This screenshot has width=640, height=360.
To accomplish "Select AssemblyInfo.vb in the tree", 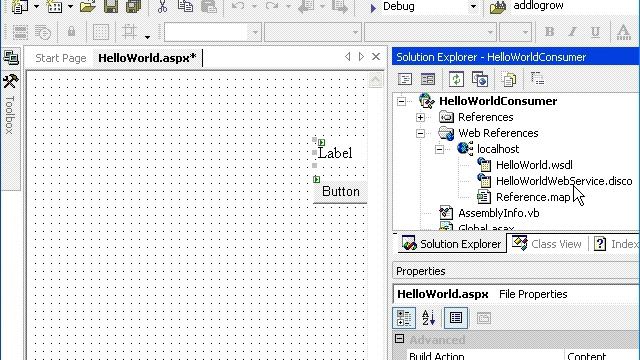I will click(498, 213).
